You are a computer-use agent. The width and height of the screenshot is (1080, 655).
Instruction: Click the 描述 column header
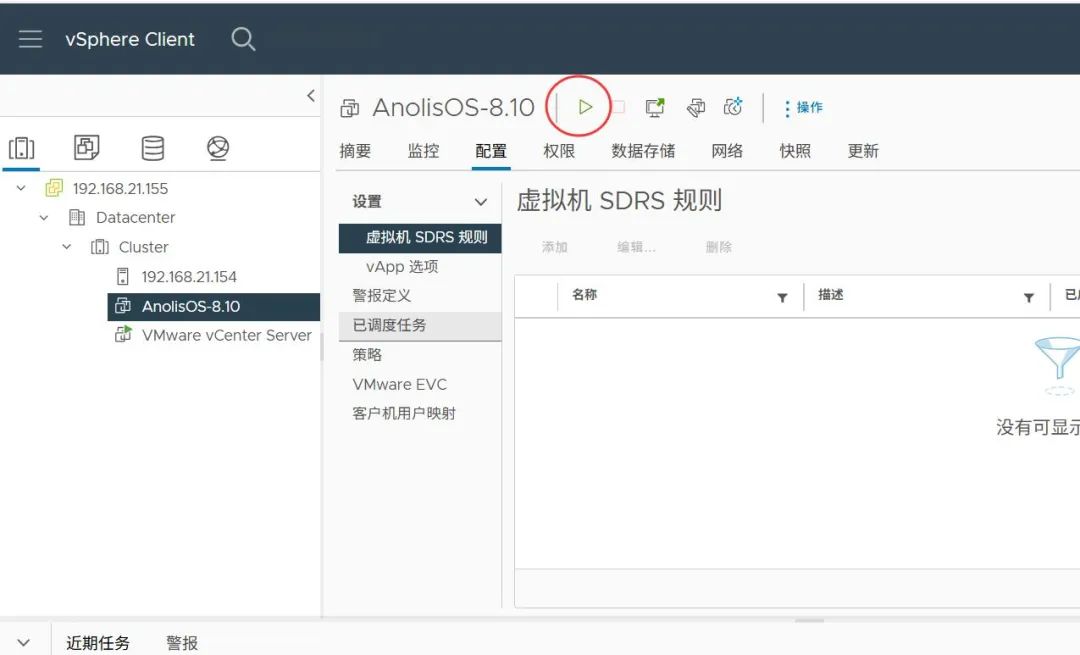click(831, 295)
